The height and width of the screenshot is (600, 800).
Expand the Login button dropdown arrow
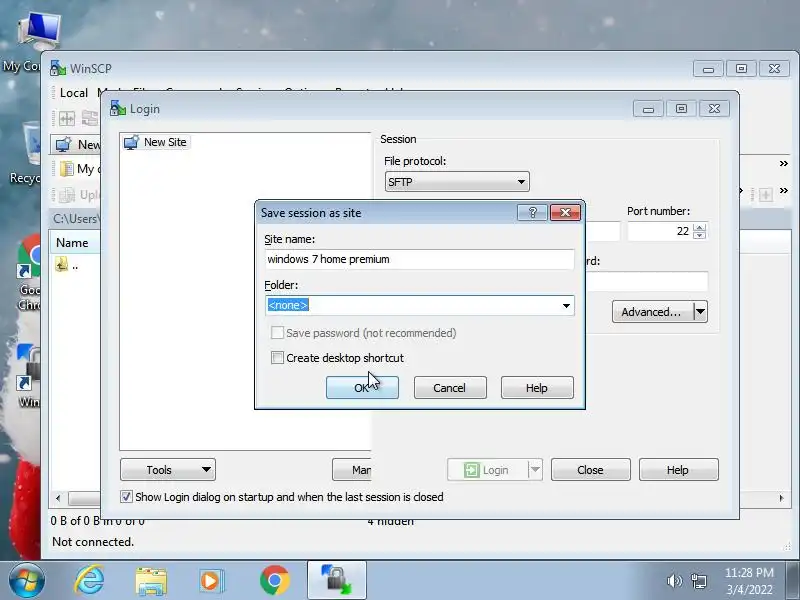(x=535, y=469)
